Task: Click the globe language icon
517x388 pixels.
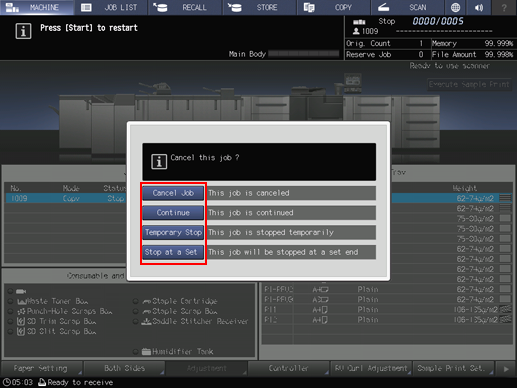Action: click(455, 7)
